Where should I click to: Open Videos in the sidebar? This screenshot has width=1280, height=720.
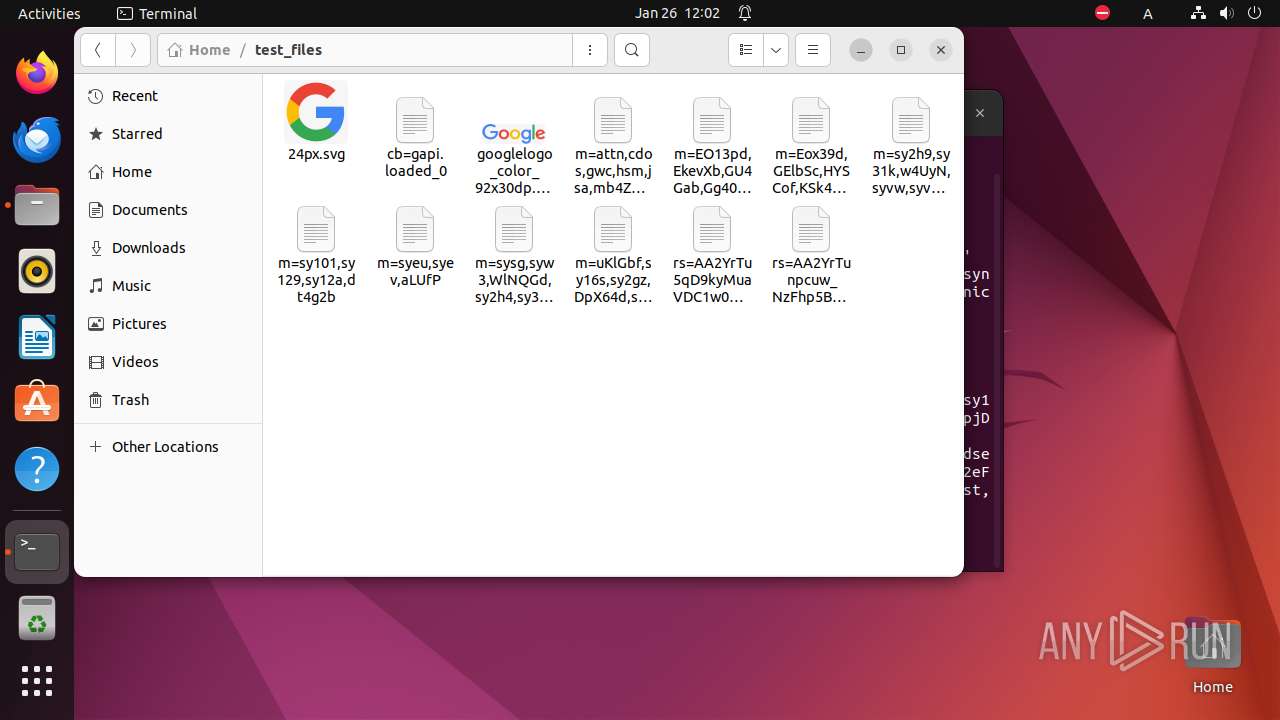pyautogui.click(x=168, y=362)
